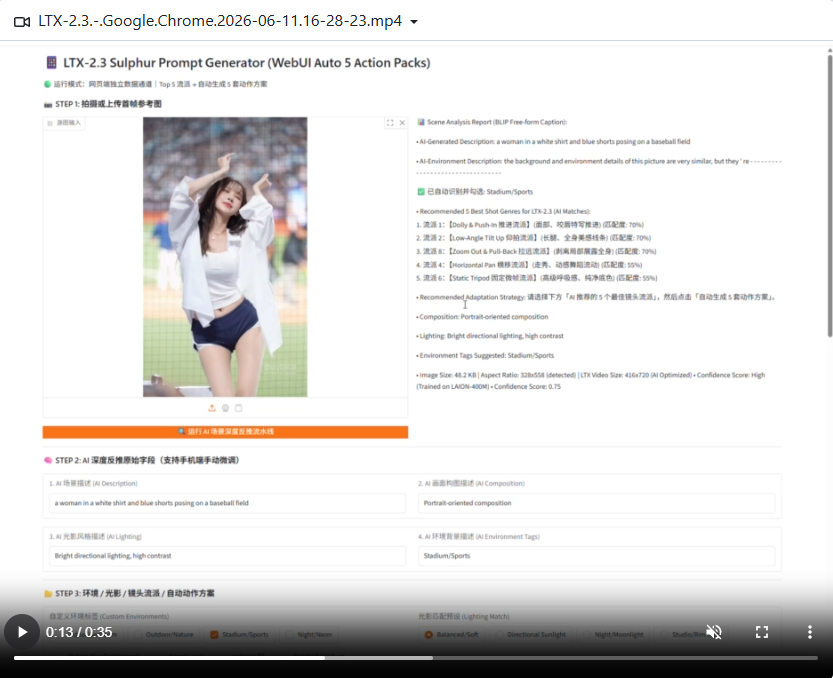Click the video camera icon beside file name
Image resolution: width=833 pixels, height=678 pixels.
(22, 22)
